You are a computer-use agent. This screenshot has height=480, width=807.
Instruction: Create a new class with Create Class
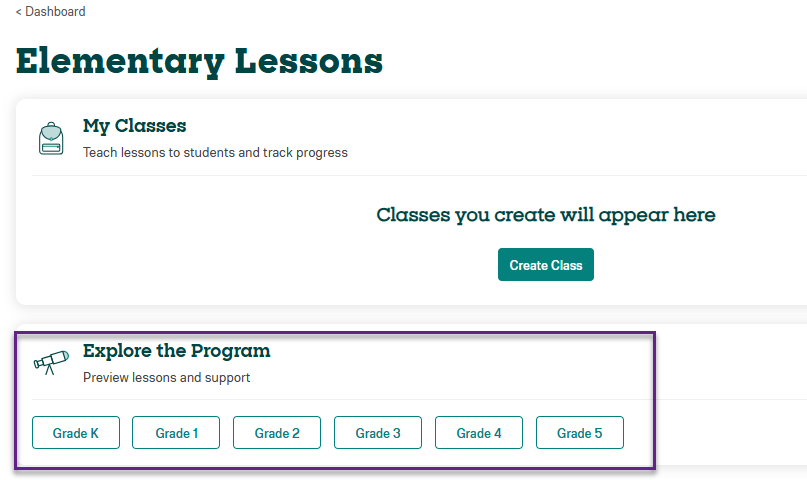click(x=546, y=264)
